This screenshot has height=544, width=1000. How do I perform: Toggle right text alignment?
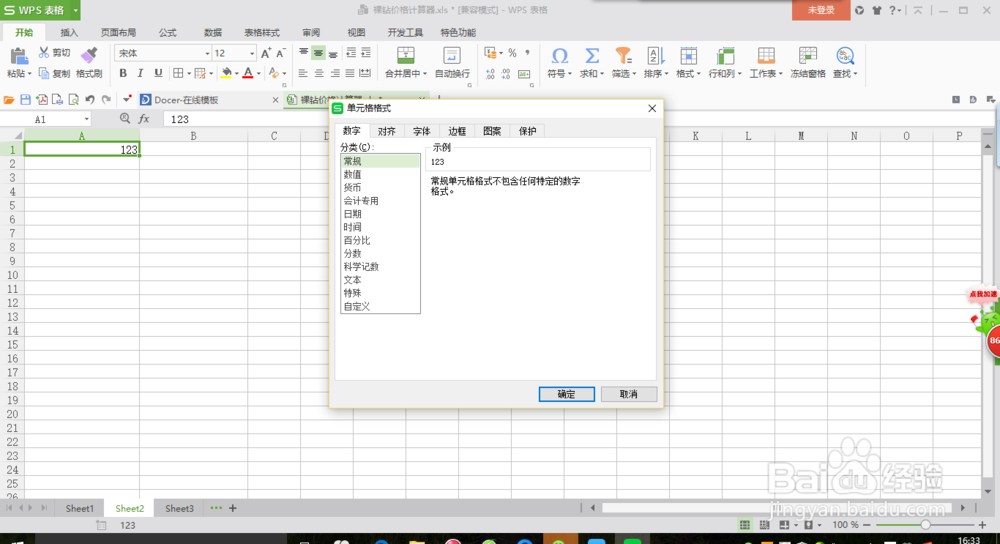click(334, 73)
